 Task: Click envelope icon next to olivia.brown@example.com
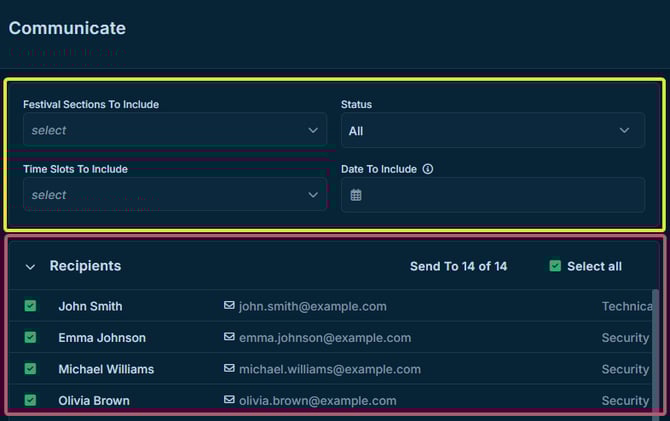tap(230, 400)
